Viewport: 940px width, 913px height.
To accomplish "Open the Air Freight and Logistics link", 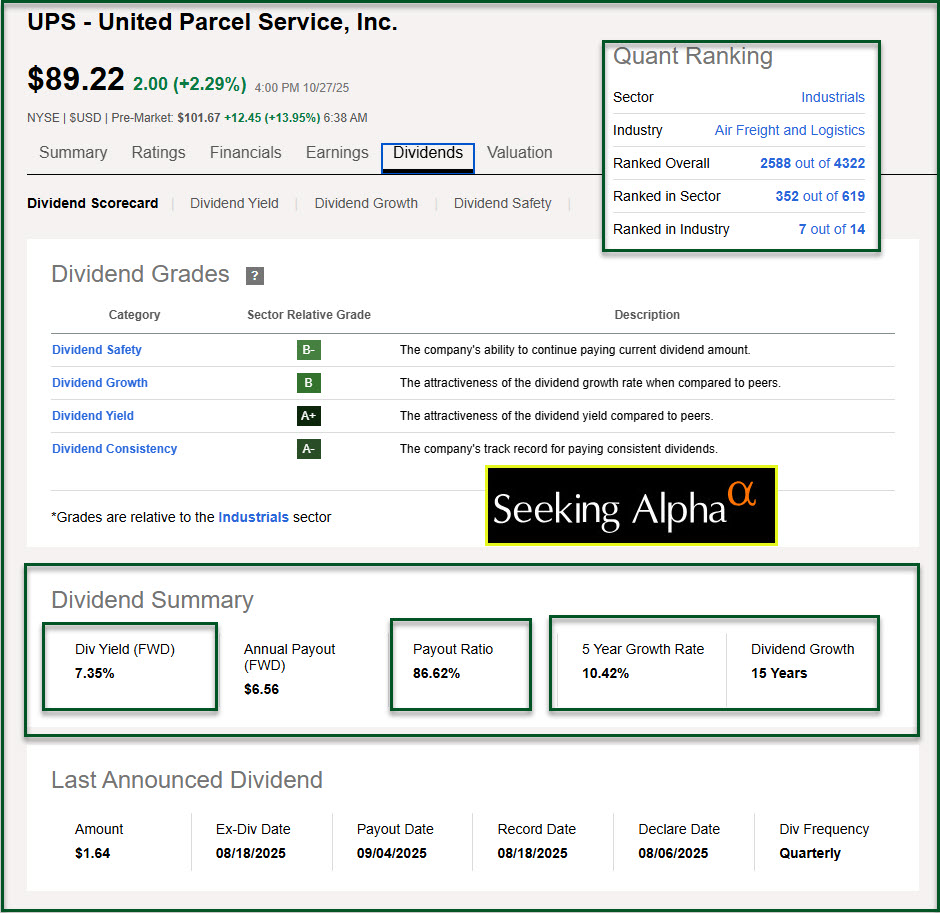I will tap(789, 130).
